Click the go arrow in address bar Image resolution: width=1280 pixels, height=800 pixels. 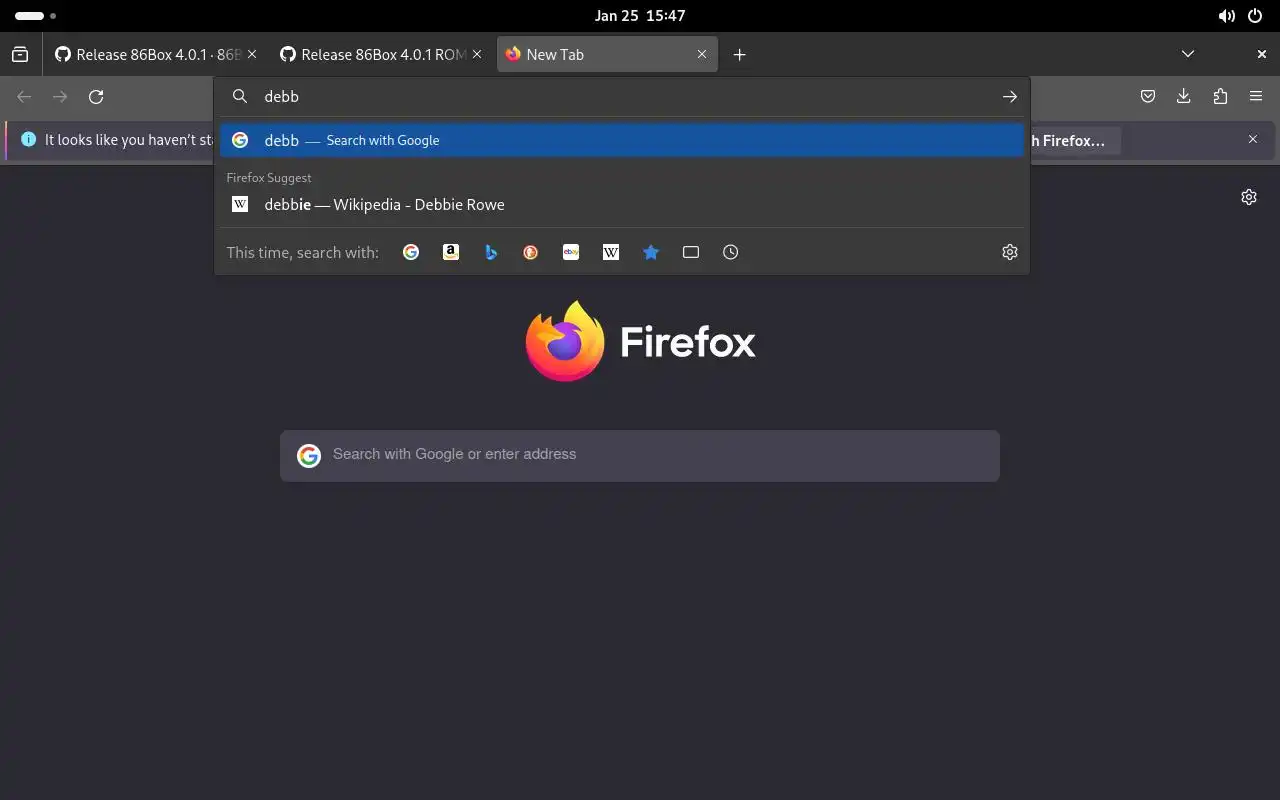tap(1010, 96)
